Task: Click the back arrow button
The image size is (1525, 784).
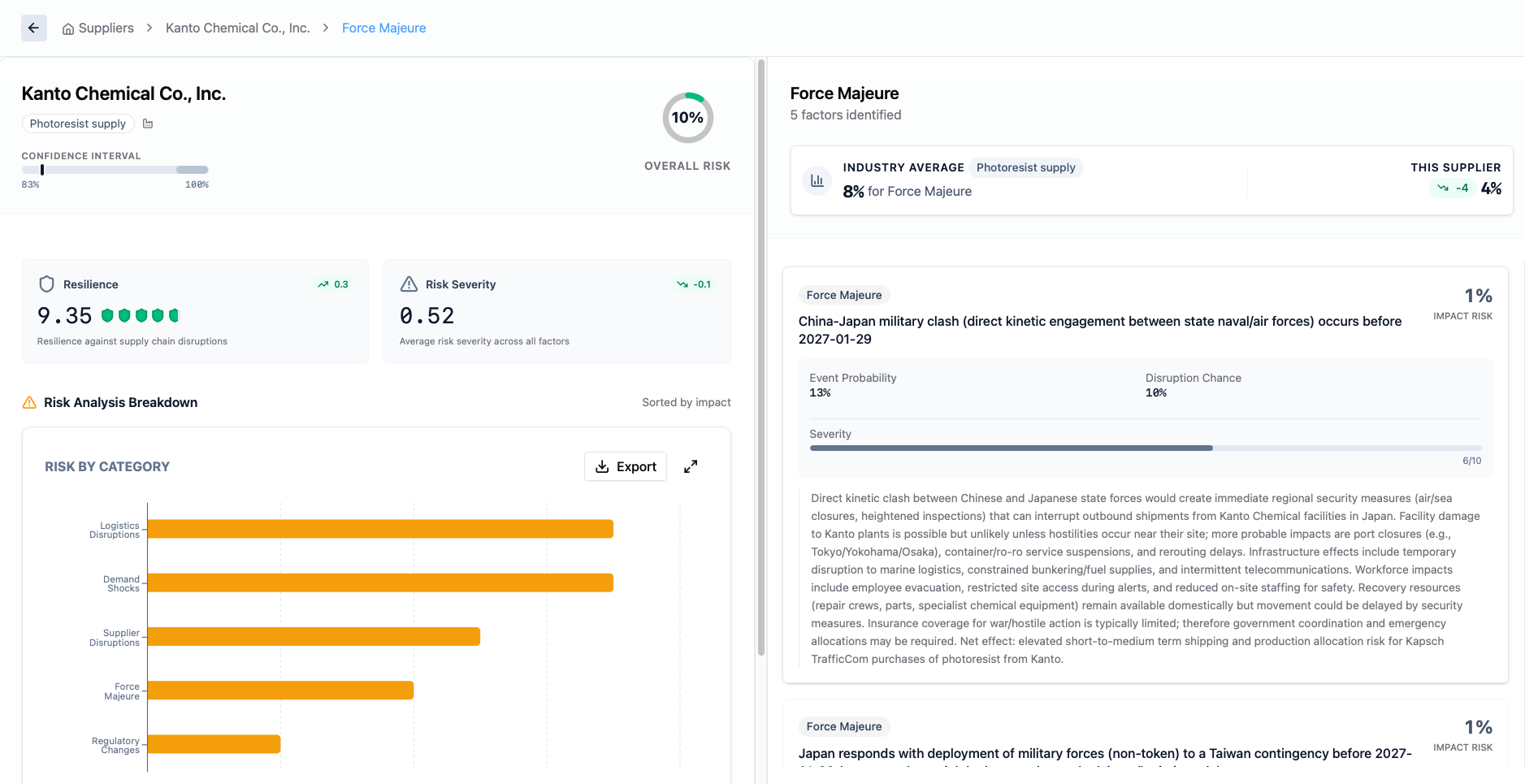Action: (x=33, y=28)
